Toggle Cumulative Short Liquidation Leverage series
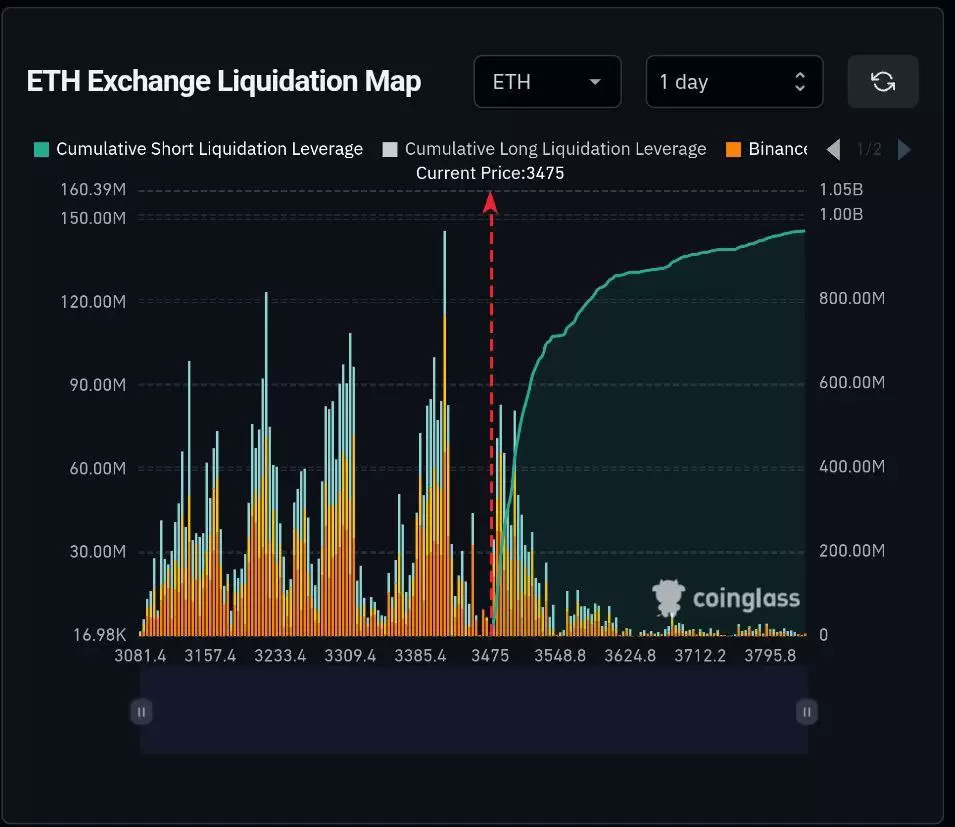The image size is (955, 827). point(209,149)
